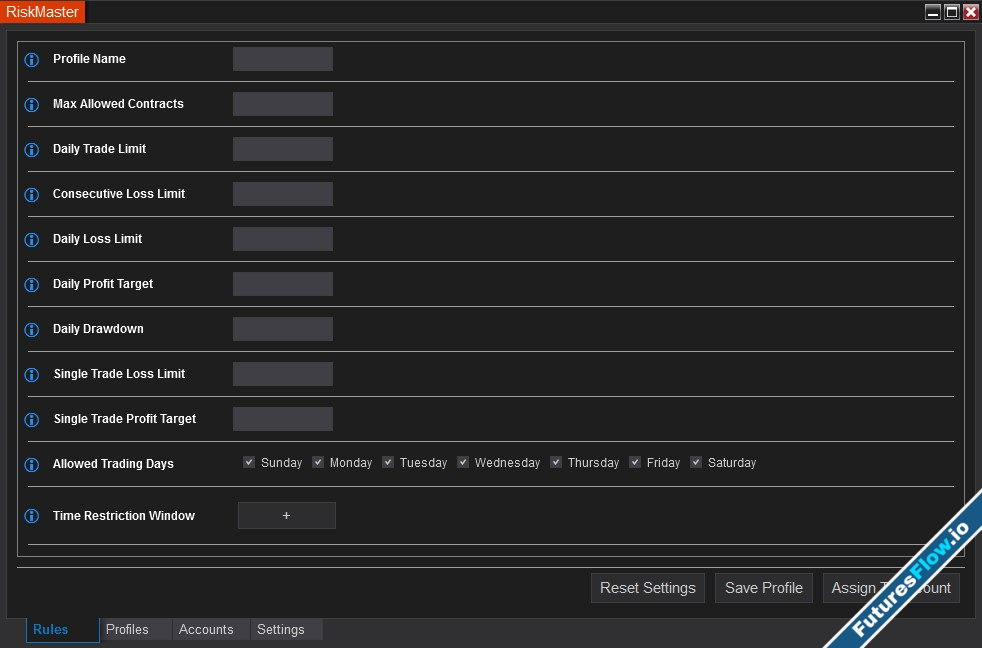The height and width of the screenshot is (648, 982).
Task: Switch to the Profiles tab
Action: pos(127,629)
